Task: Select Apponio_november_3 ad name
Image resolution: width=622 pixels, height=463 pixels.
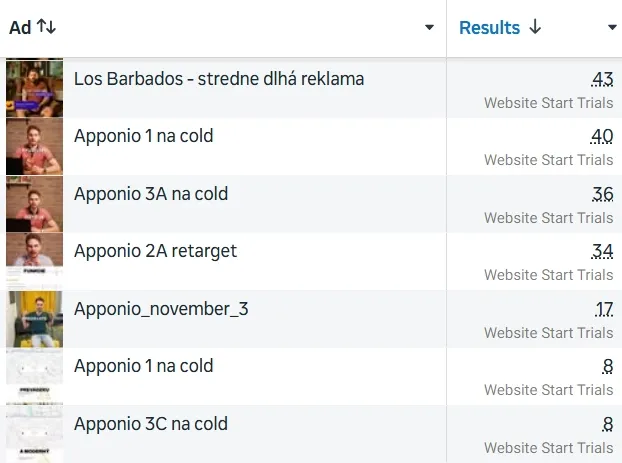Action: [161, 309]
